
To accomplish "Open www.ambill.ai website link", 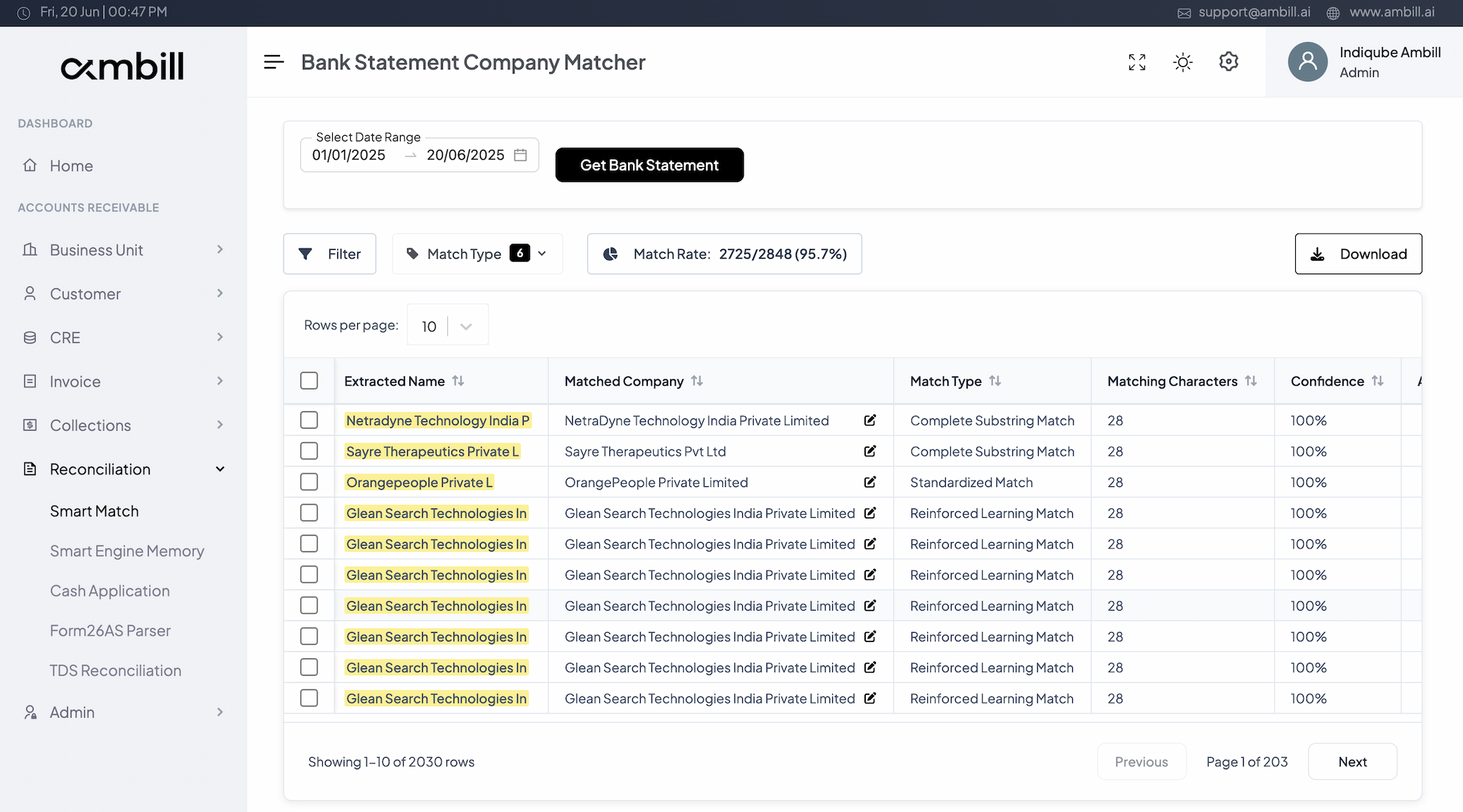I will [1392, 12].
